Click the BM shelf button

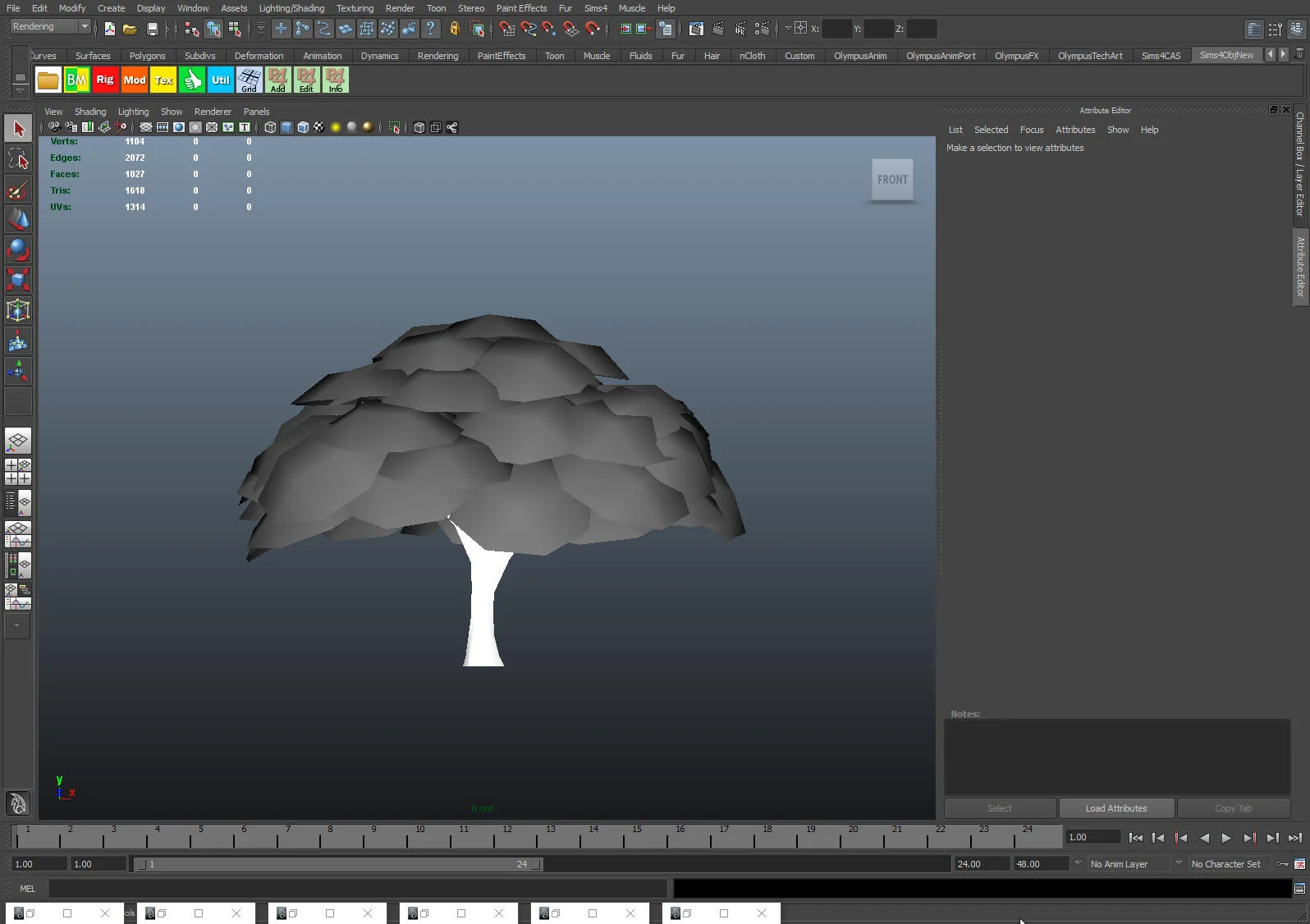point(76,80)
